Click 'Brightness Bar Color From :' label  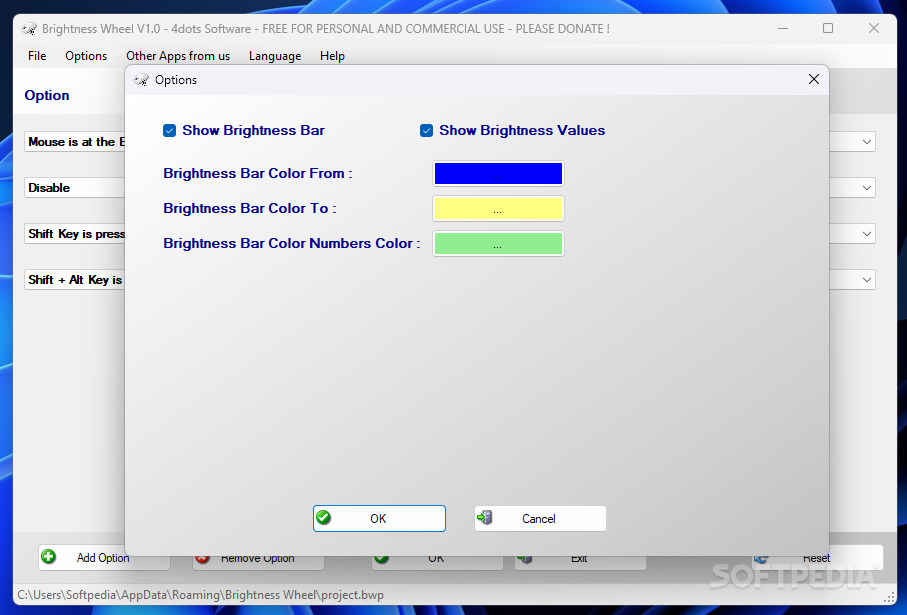(x=257, y=174)
